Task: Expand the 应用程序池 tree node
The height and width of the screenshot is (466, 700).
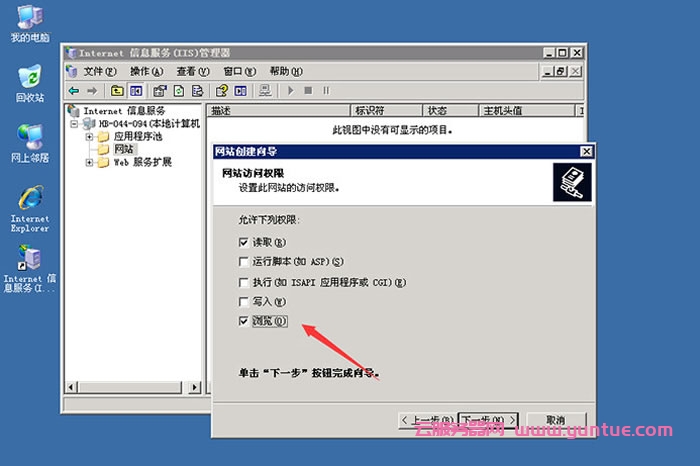Action: (x=89, y=136)
